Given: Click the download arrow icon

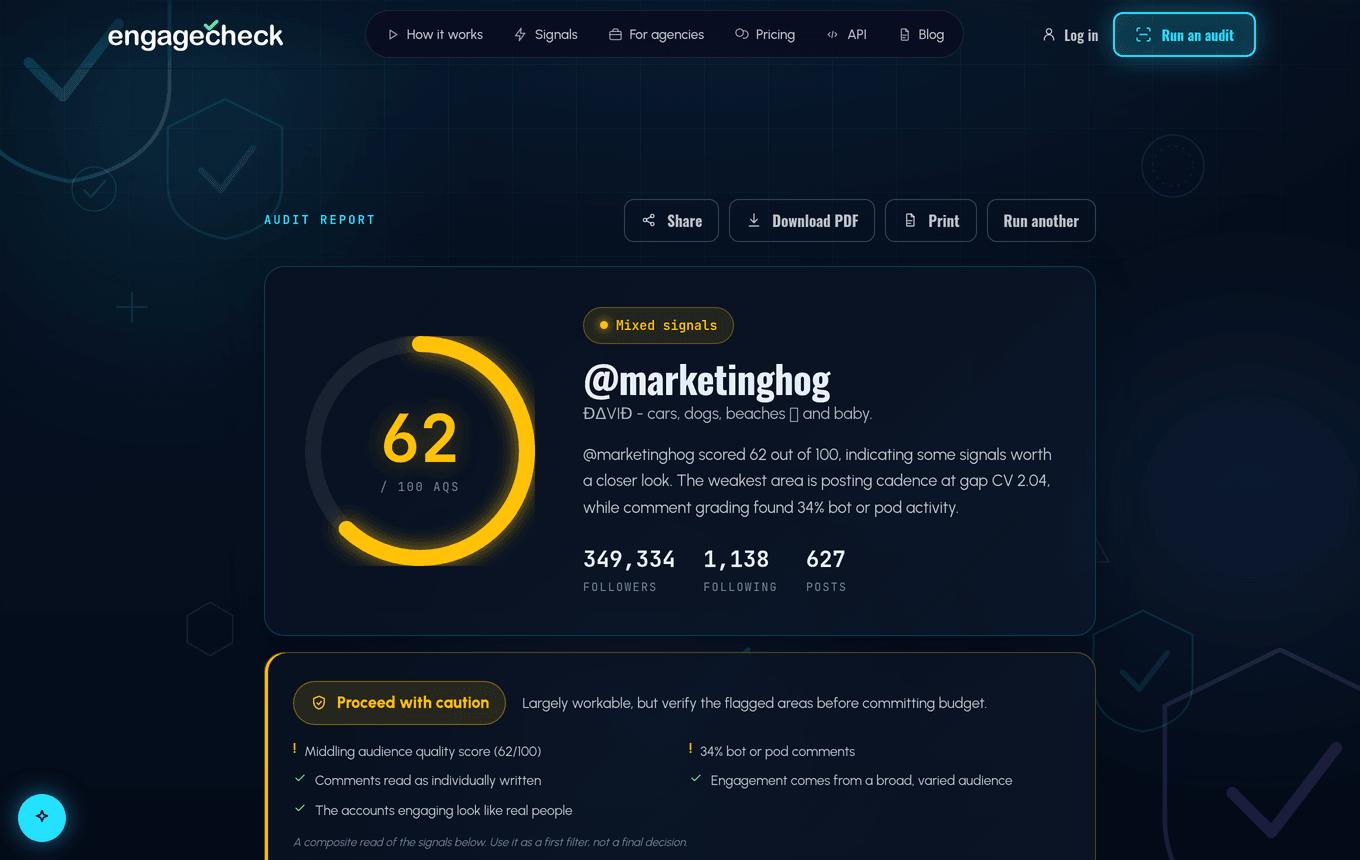Looking at the screenshot, I should coord(754,221).
